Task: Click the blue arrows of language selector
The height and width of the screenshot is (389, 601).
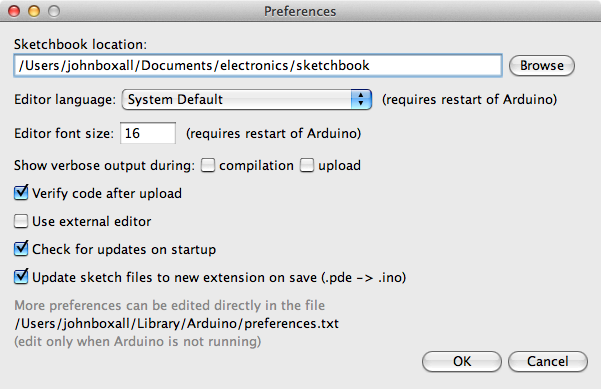Action: 361,100
